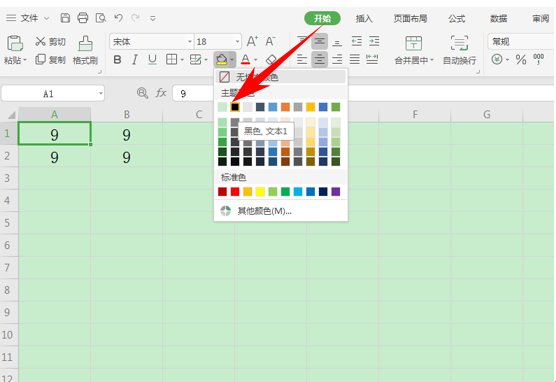556x382 pixels.
Task: Switch to the 插入 tab
Action: 364,18
